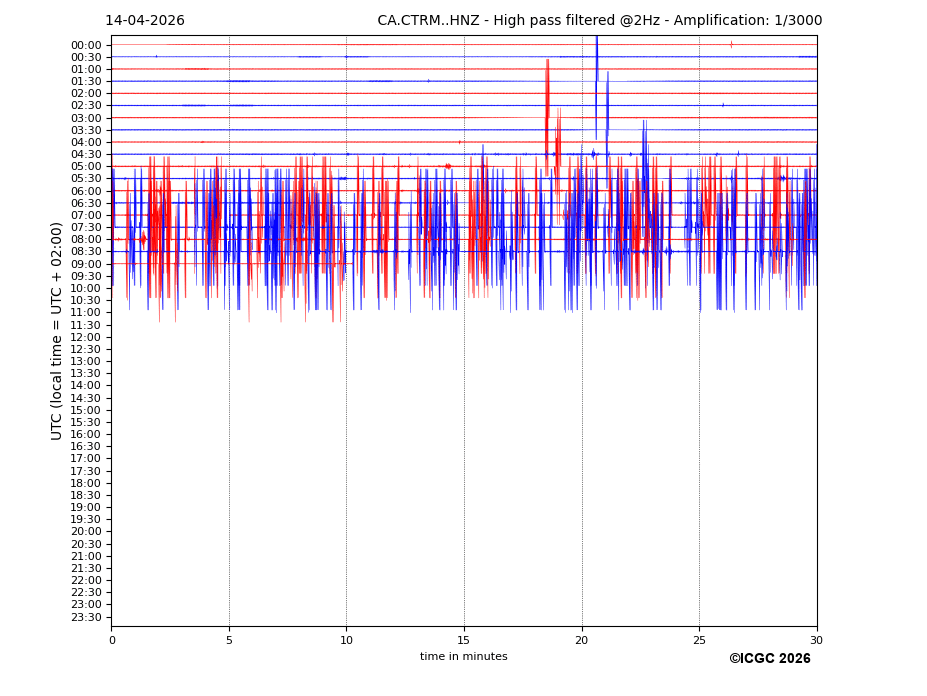Click the vertical UTC local time axis label
Screen dimensions: 927x696
[57, 331]
